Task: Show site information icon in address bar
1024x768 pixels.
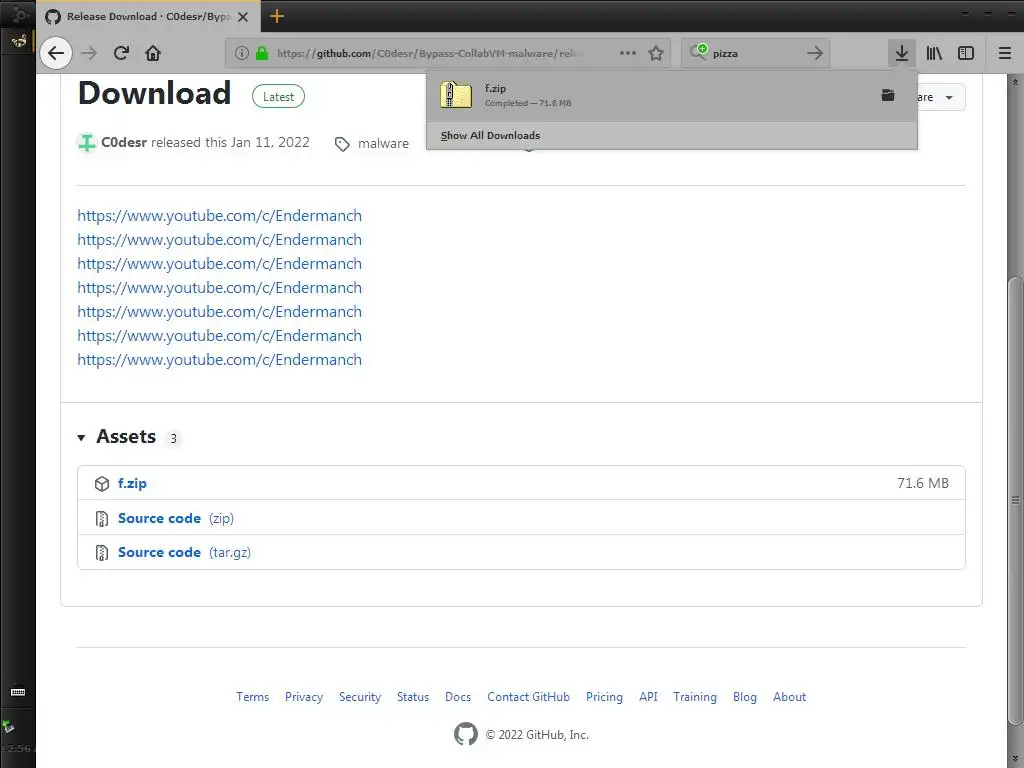Action: tap(242, 54)
